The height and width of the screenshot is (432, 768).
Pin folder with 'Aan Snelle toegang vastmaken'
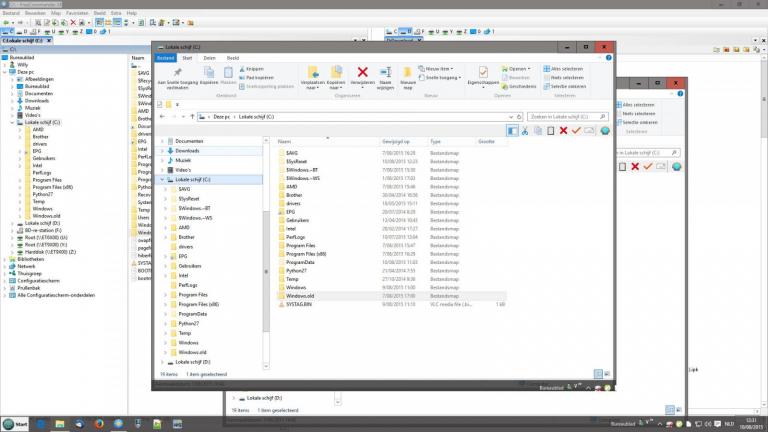(176, 75)
